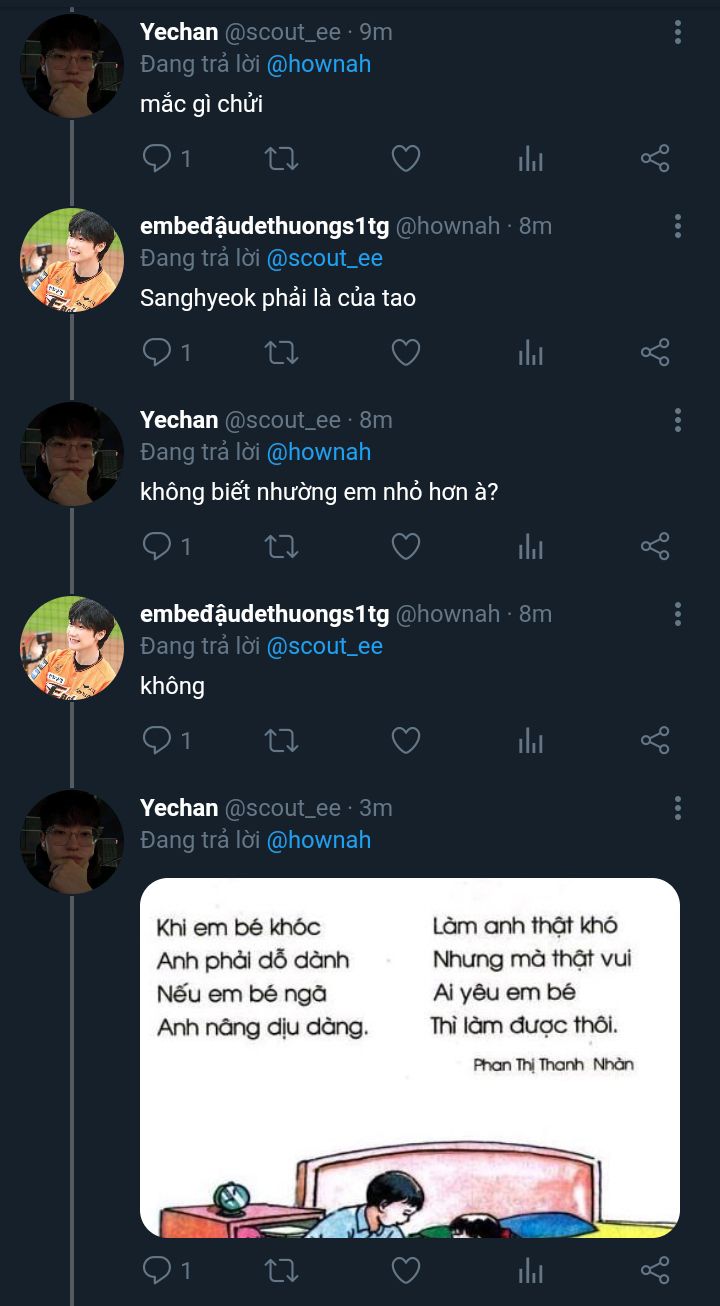The image size is (720, 1306).
Task: Like the "mắc gì chửi" tweet
Action: tap(405, 158)
